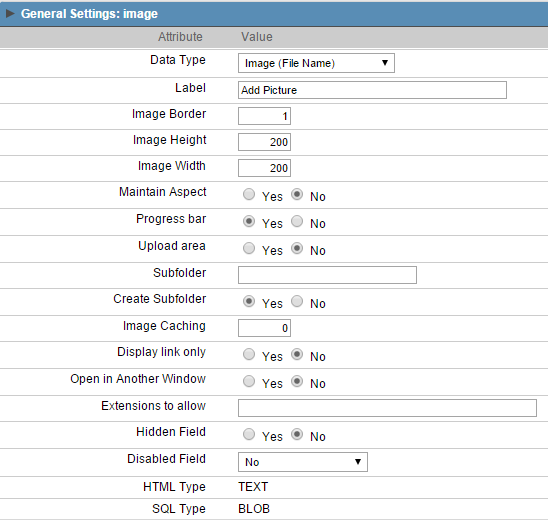This screenshot has height=531, width=548.
Task: Open the Data Type dropdown
Action: coord(316,63)
